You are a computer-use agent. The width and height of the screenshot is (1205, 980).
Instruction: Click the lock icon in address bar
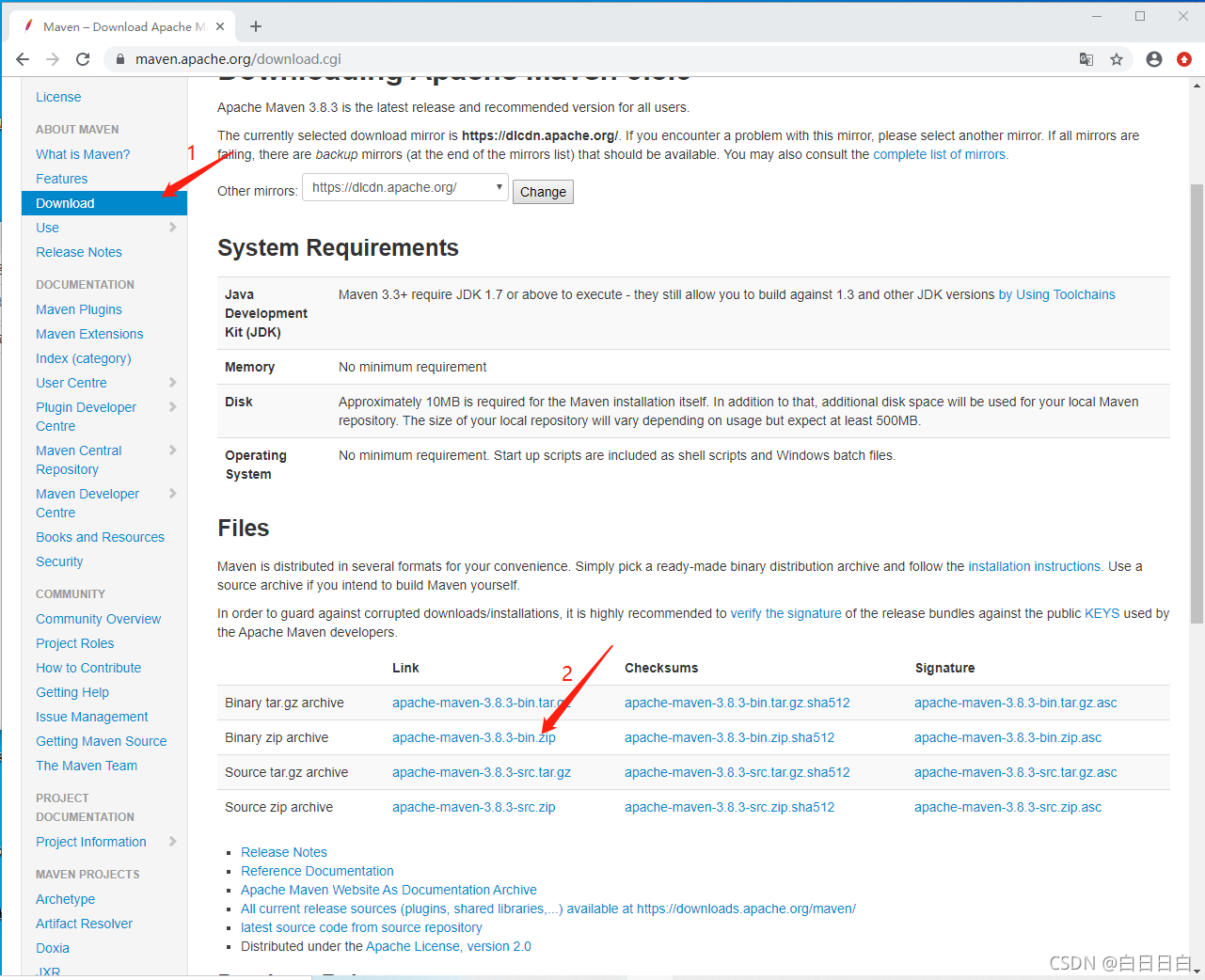click(119, 59)
